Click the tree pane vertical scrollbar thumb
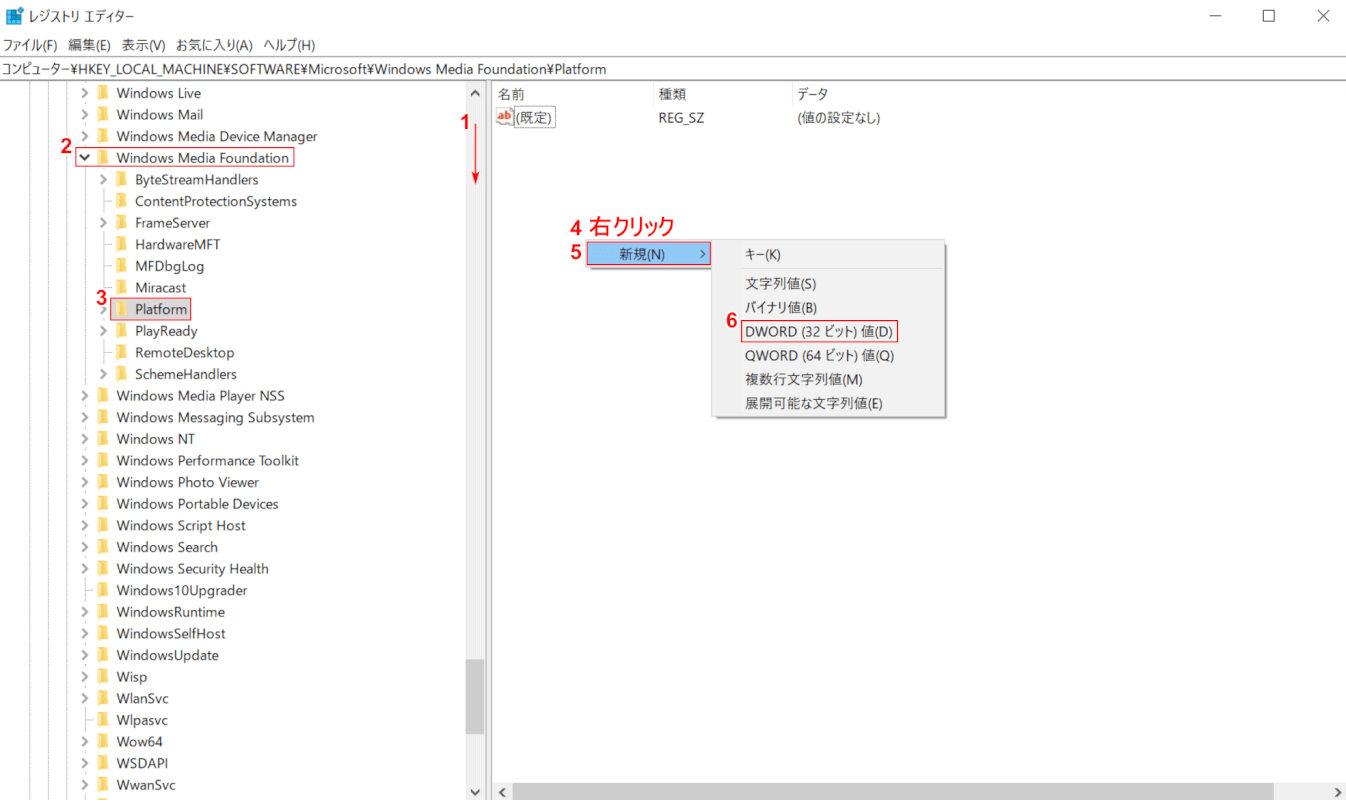Viewport: 1346px width, 800px height. [x=475, y=697]
